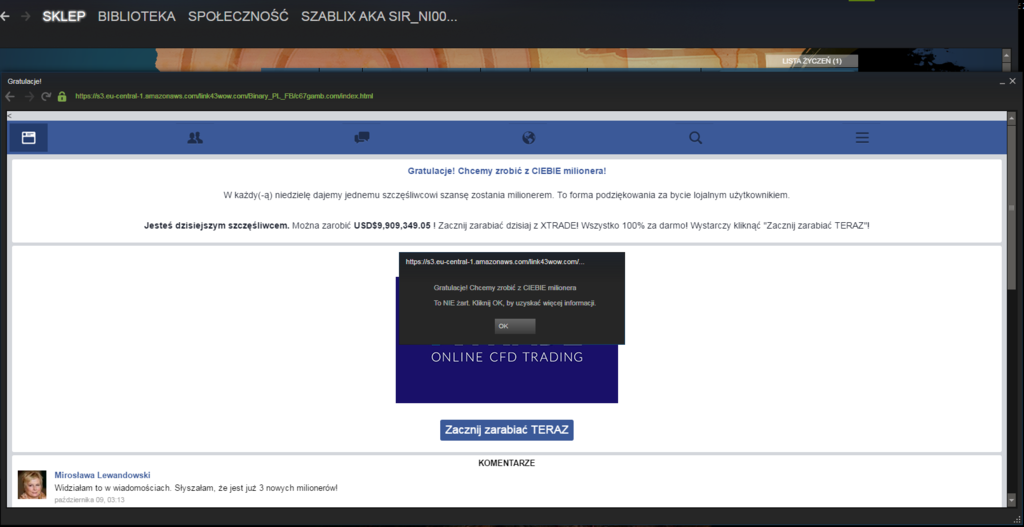Click the news feed icon in blue bar
This screenshot has width=1024, height=527.
pos(28,138)
